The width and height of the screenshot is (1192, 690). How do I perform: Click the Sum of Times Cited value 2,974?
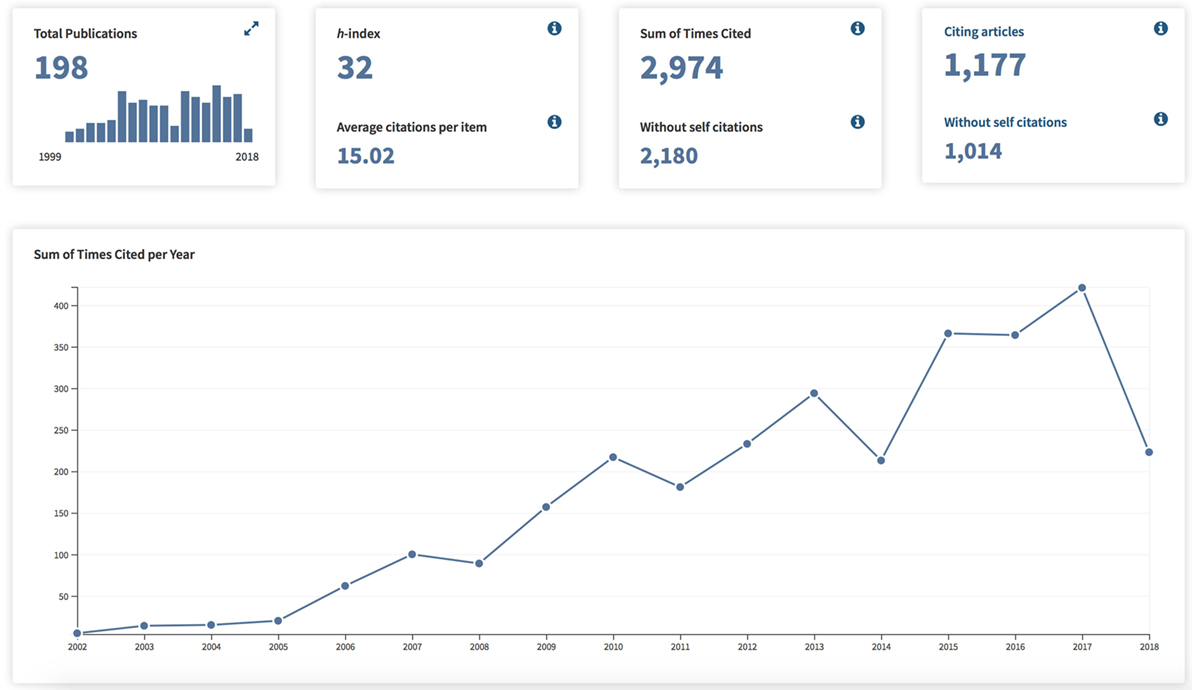(681, 68)
